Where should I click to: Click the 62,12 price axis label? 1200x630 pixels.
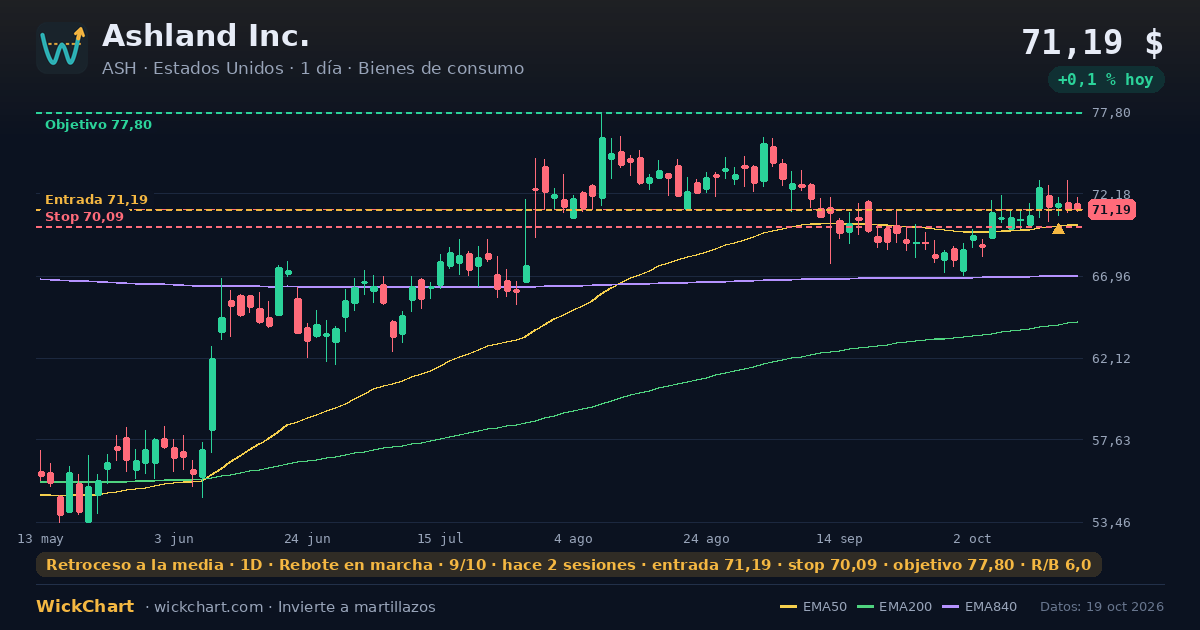click(1112, 358)
